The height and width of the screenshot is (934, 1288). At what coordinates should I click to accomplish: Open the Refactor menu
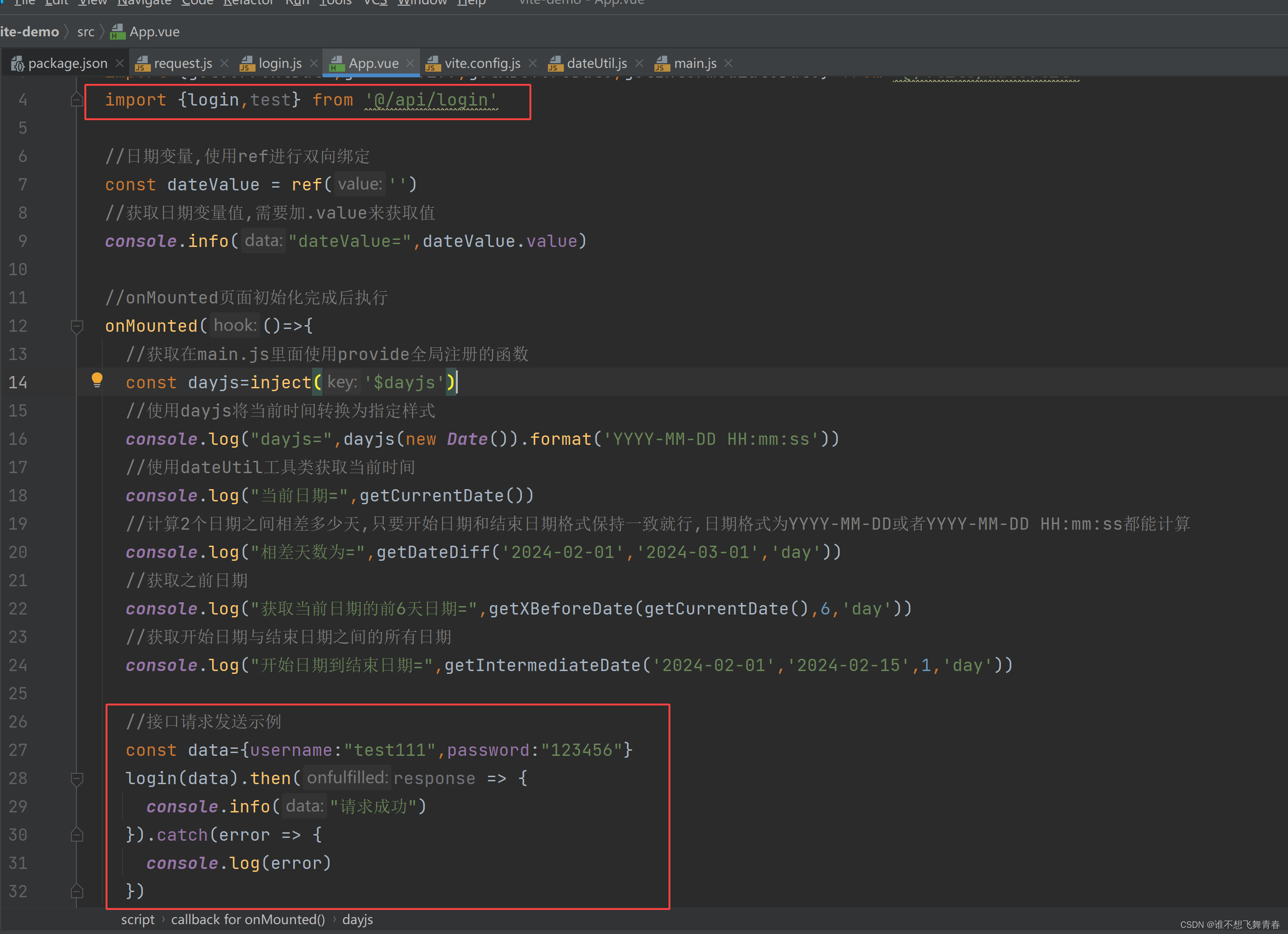[x=248, y=3]
